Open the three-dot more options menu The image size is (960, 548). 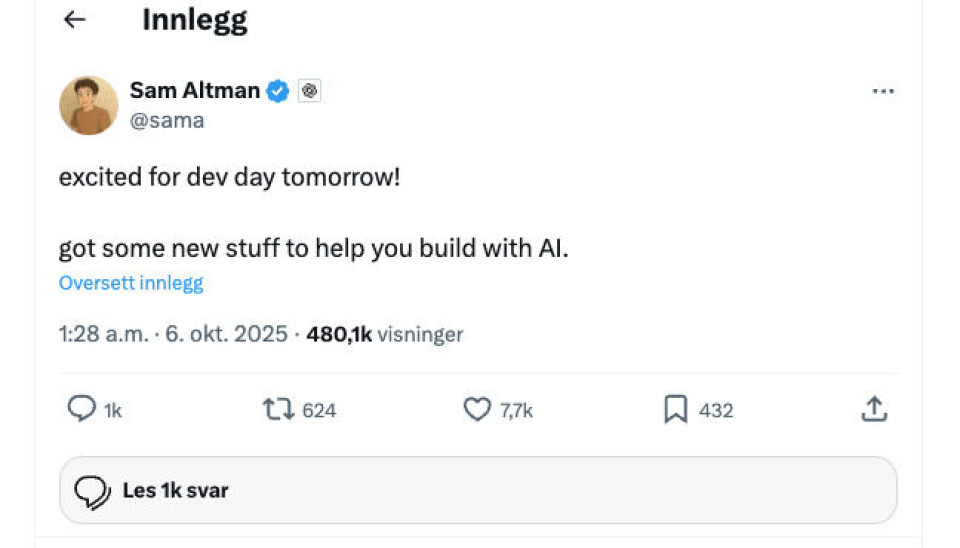pyautogui.click(x=882, y=91)
